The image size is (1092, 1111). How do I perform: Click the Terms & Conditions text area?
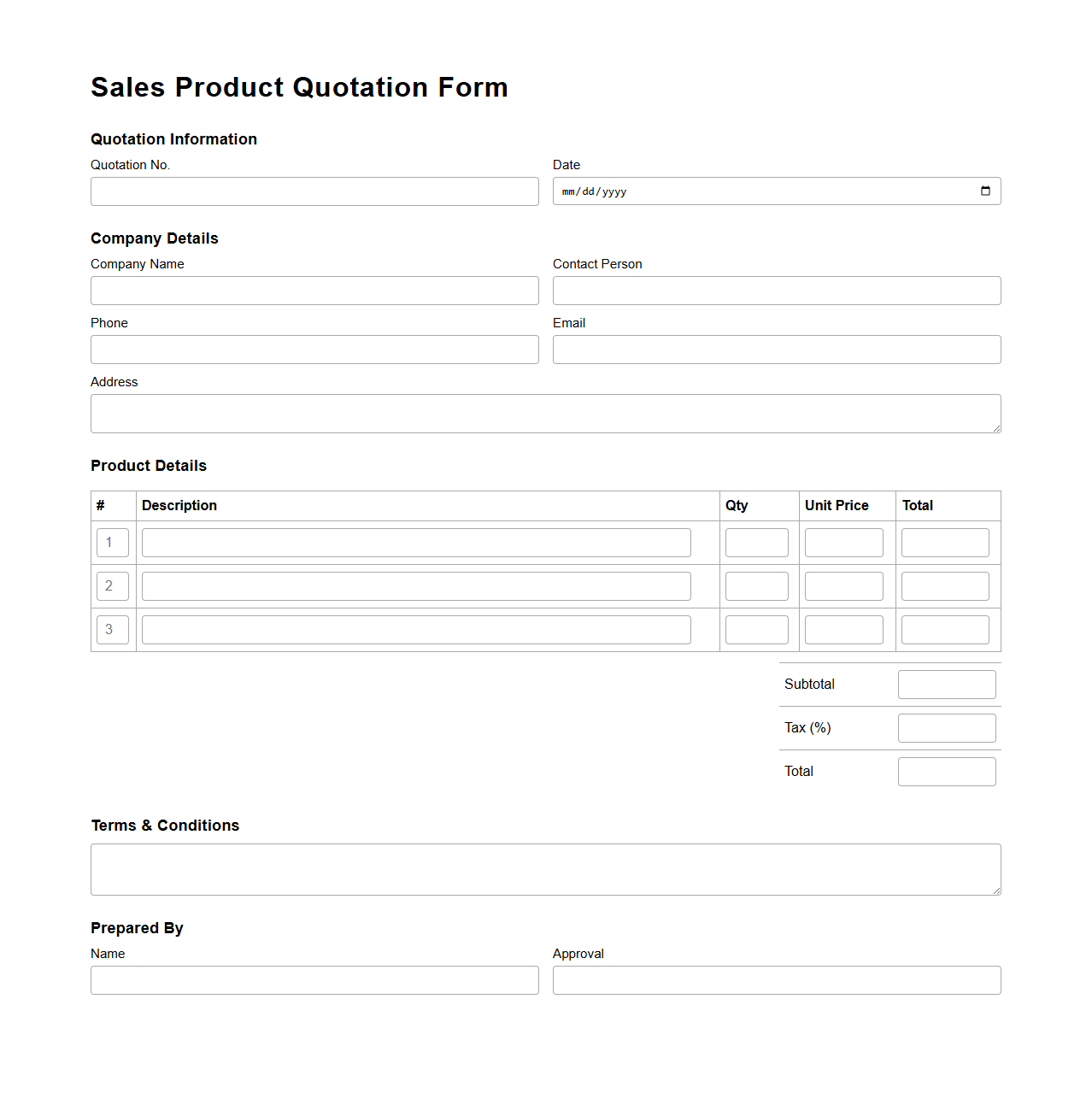click(x=545, y=869)
